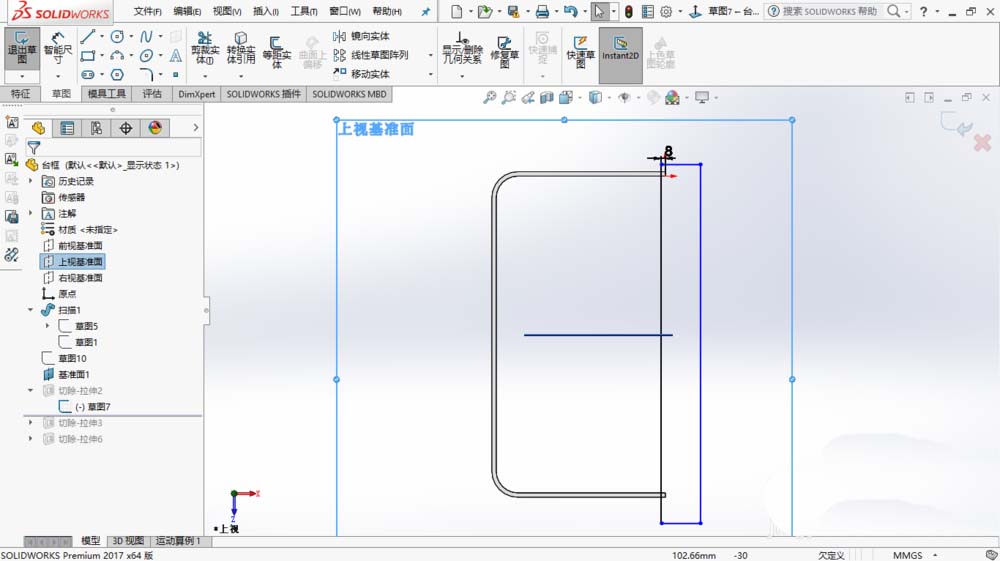1000x561 pixels.
Task: Switch to the 特征 ribbon tab
Action: 20,94
